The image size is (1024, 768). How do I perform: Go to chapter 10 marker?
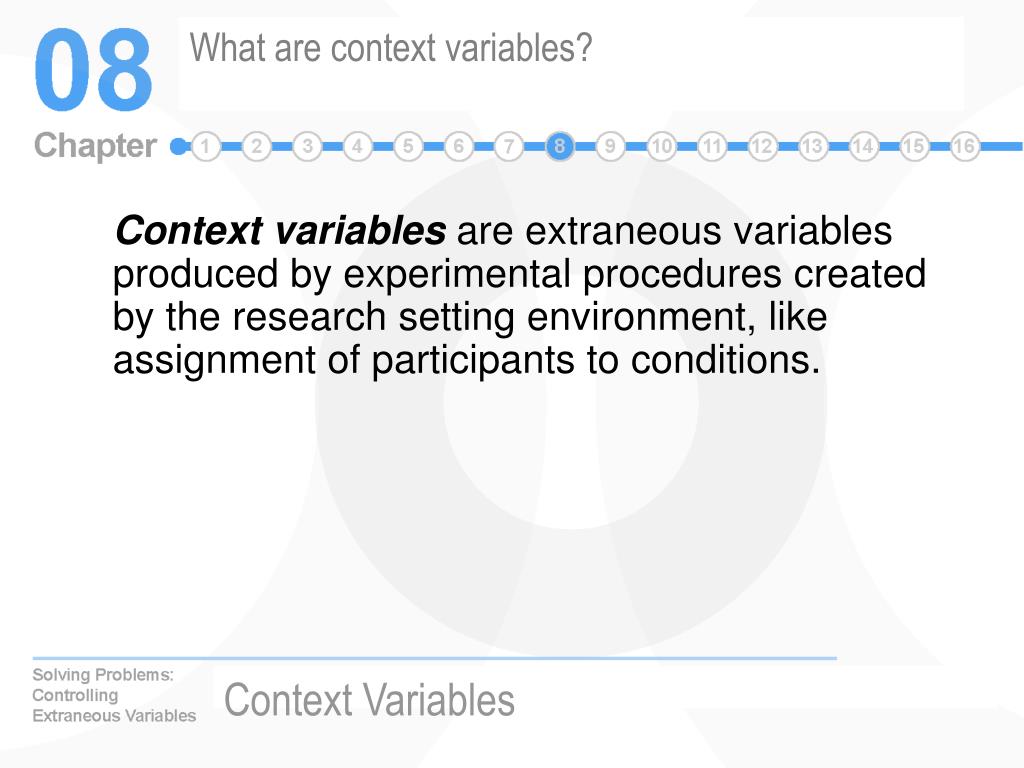pos(661,146)
